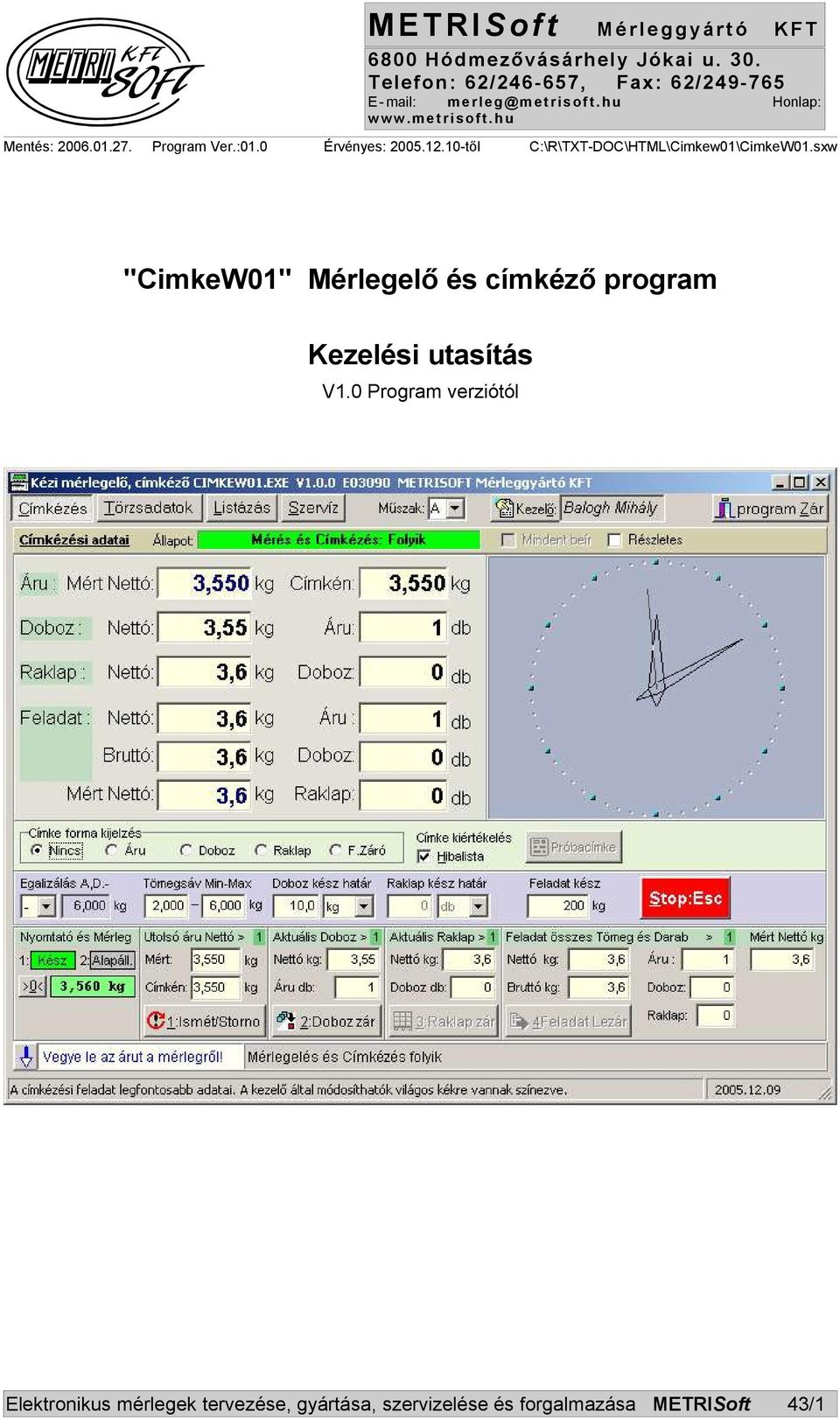Open the Egalizálás A,D,- dropdown
The height and width of the screenshot is (1420, 840).
click(x=46, y=907)
